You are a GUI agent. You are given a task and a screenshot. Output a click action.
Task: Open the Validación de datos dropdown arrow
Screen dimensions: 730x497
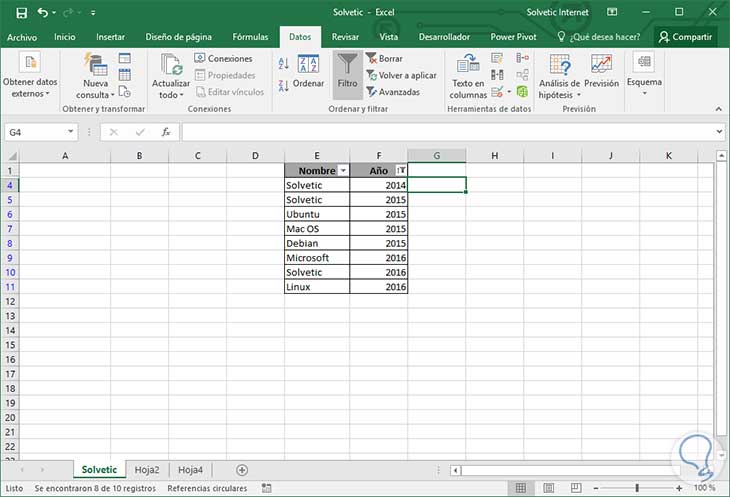[x=509, y=92]
